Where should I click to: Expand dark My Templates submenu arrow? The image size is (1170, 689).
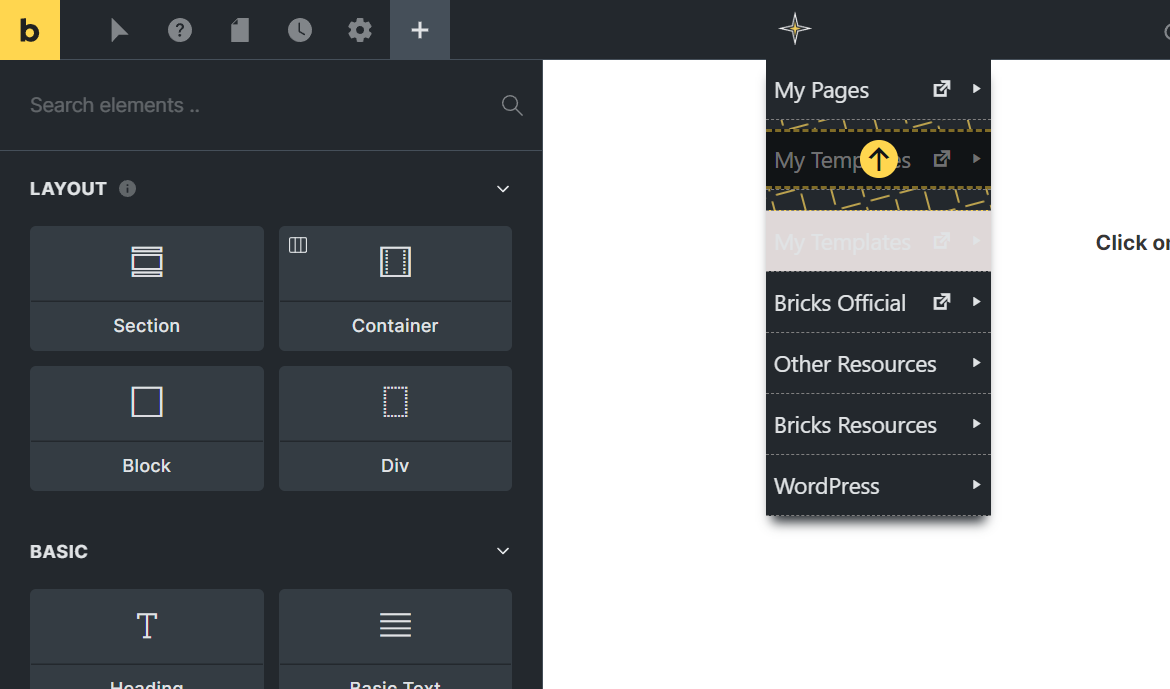click(x=976, y=159)
